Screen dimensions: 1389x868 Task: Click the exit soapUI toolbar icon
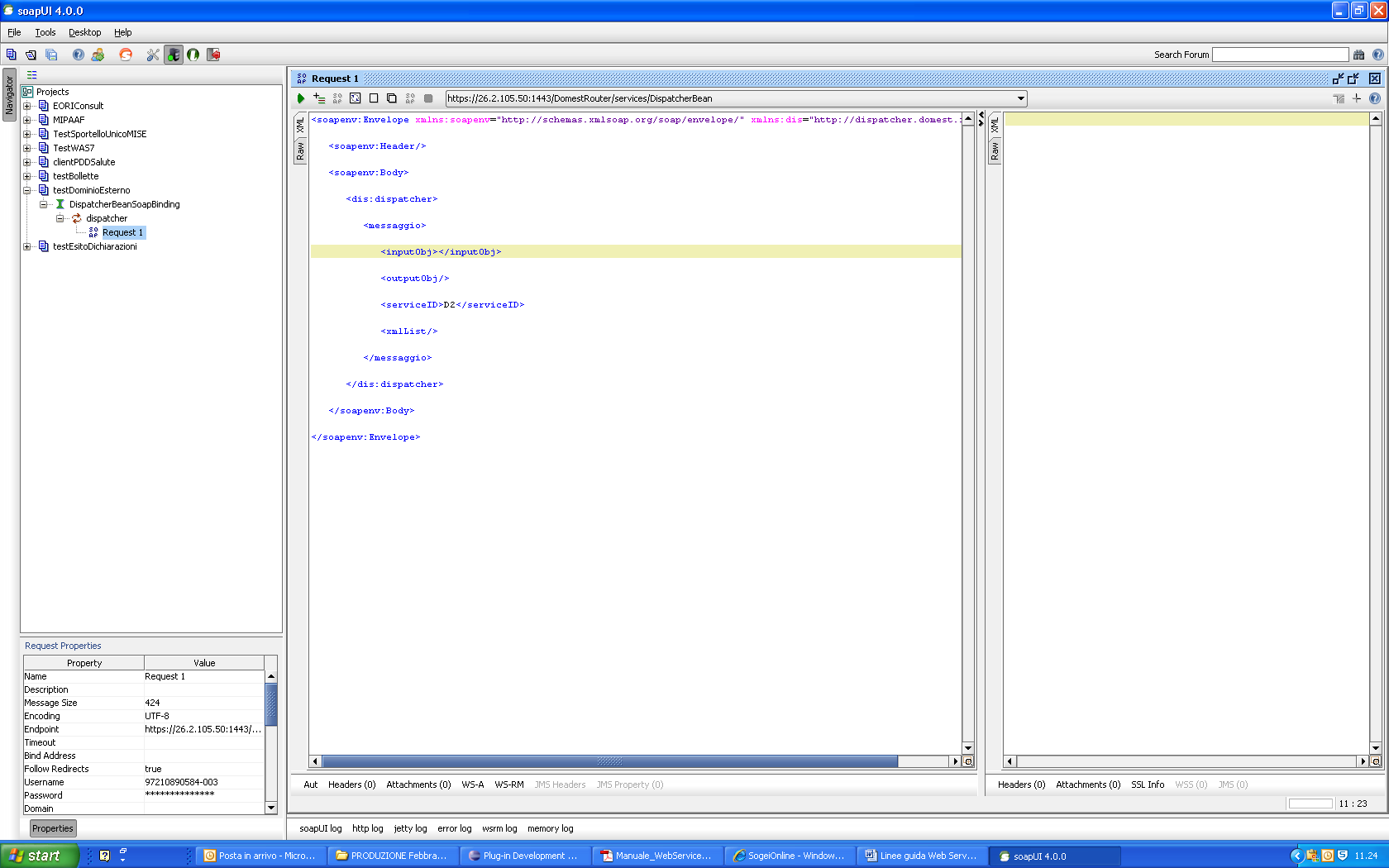coord(213,55)
